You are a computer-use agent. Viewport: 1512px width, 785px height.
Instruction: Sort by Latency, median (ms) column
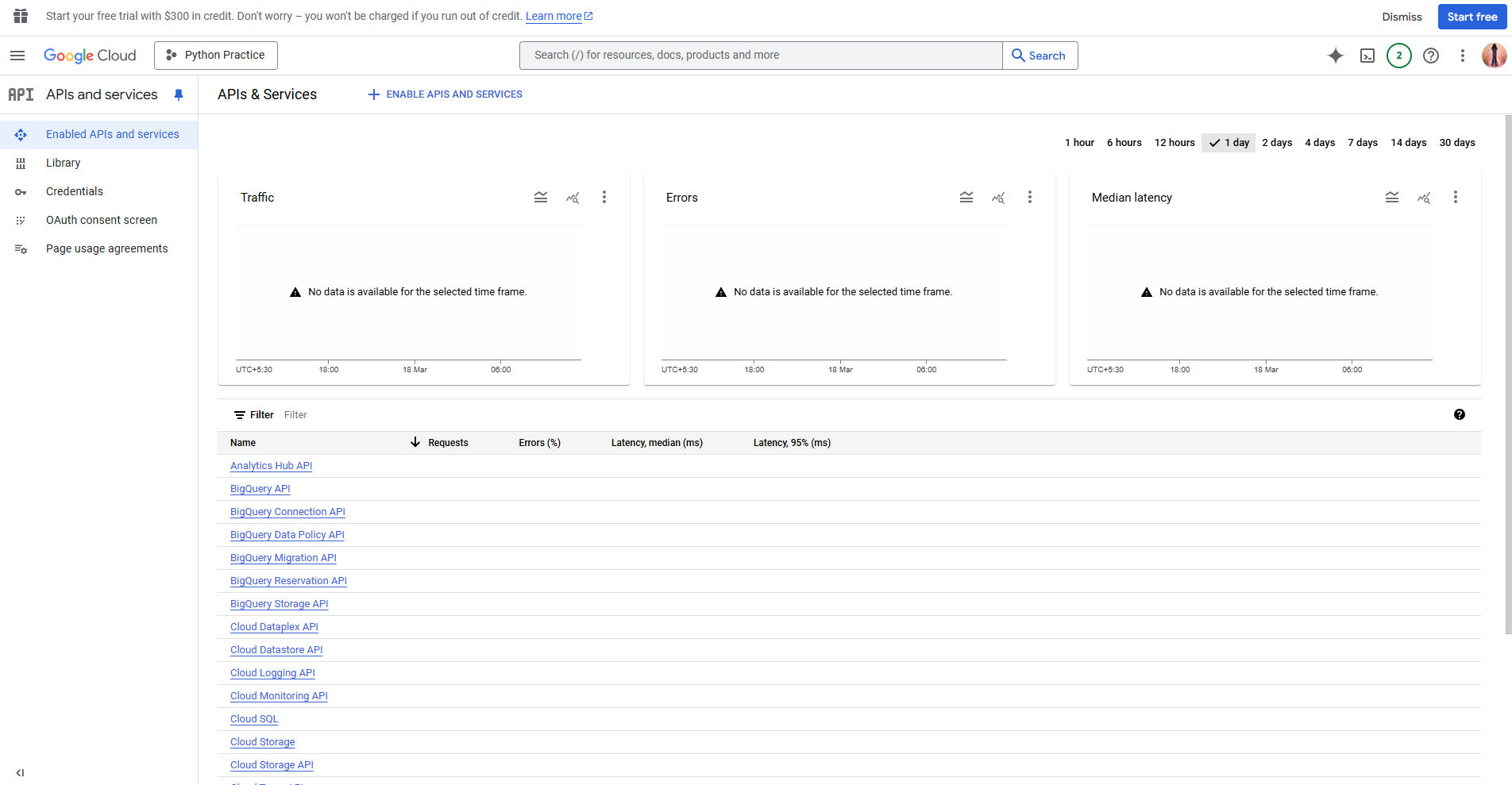pyautogui.click(x=657, y=443)
